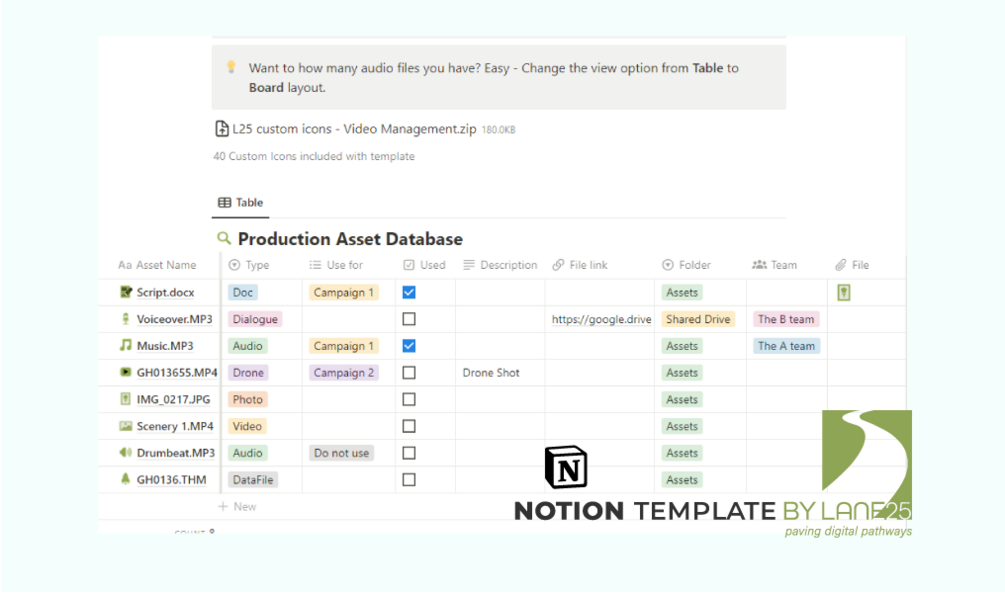
Task: Click the zip file attachment icon
Action: click(221, 129)
